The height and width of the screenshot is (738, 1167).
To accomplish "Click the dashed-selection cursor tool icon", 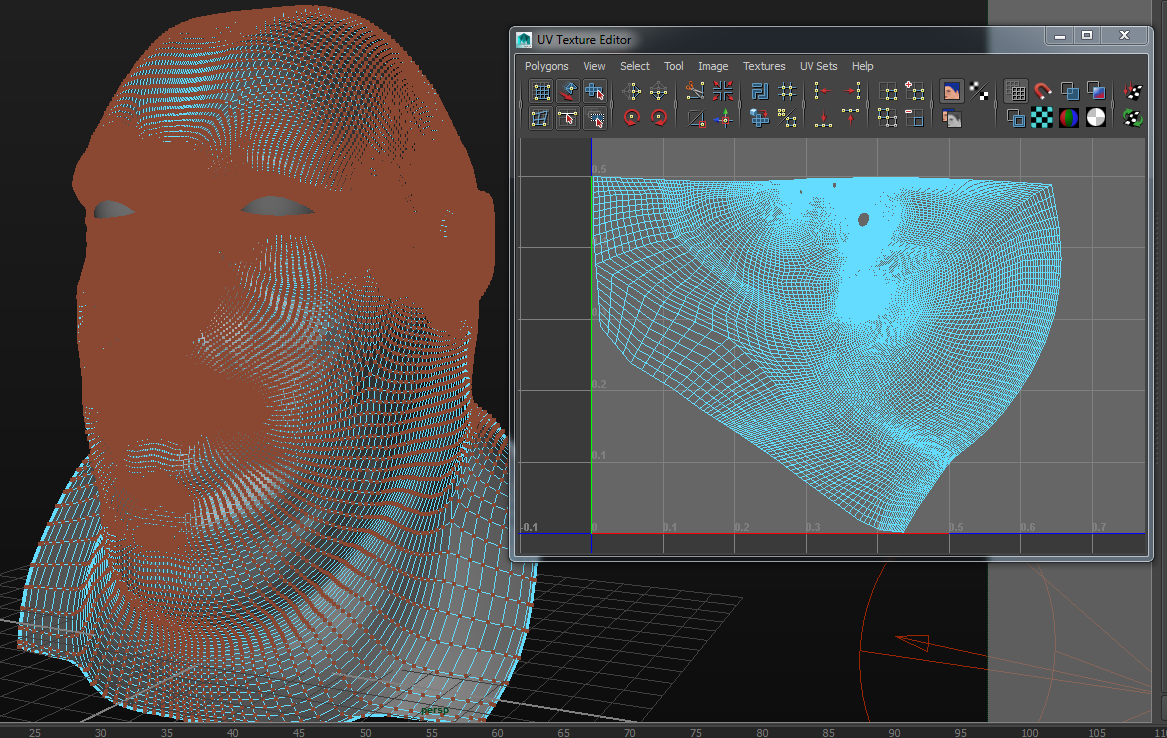I will [x=595, y=118].
